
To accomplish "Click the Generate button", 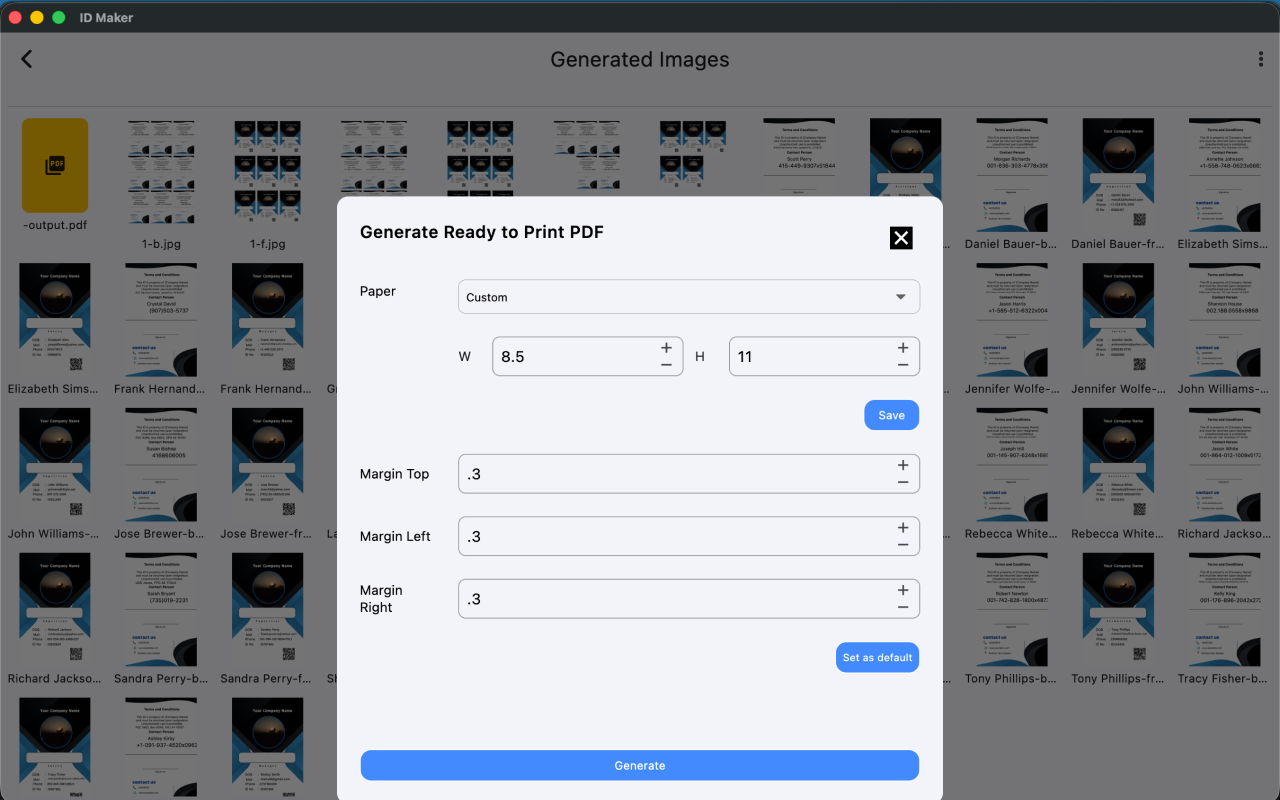I will pos(640,765).
